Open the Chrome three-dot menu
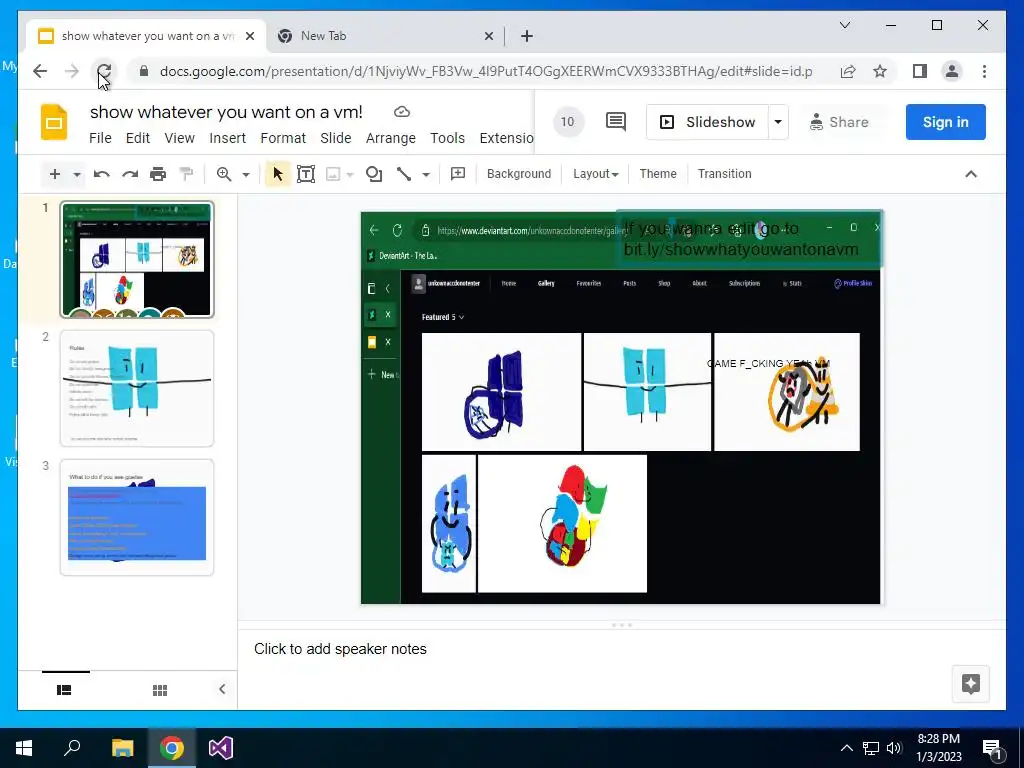The width and height of the screenshot is (1024, 768). coord(984,71)
